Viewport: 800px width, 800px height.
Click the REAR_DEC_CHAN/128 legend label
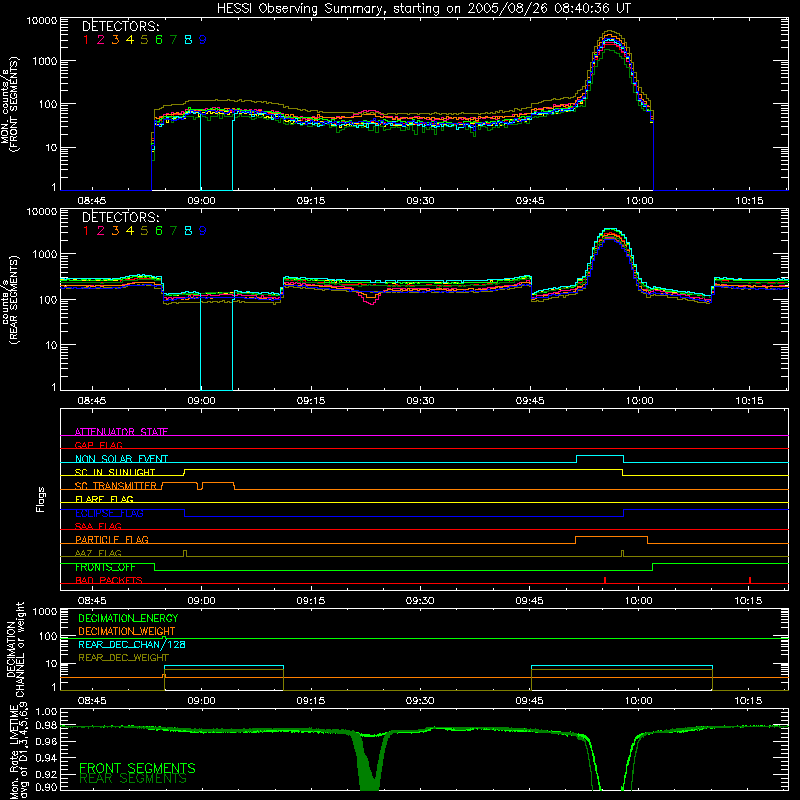tap(132, 644)
